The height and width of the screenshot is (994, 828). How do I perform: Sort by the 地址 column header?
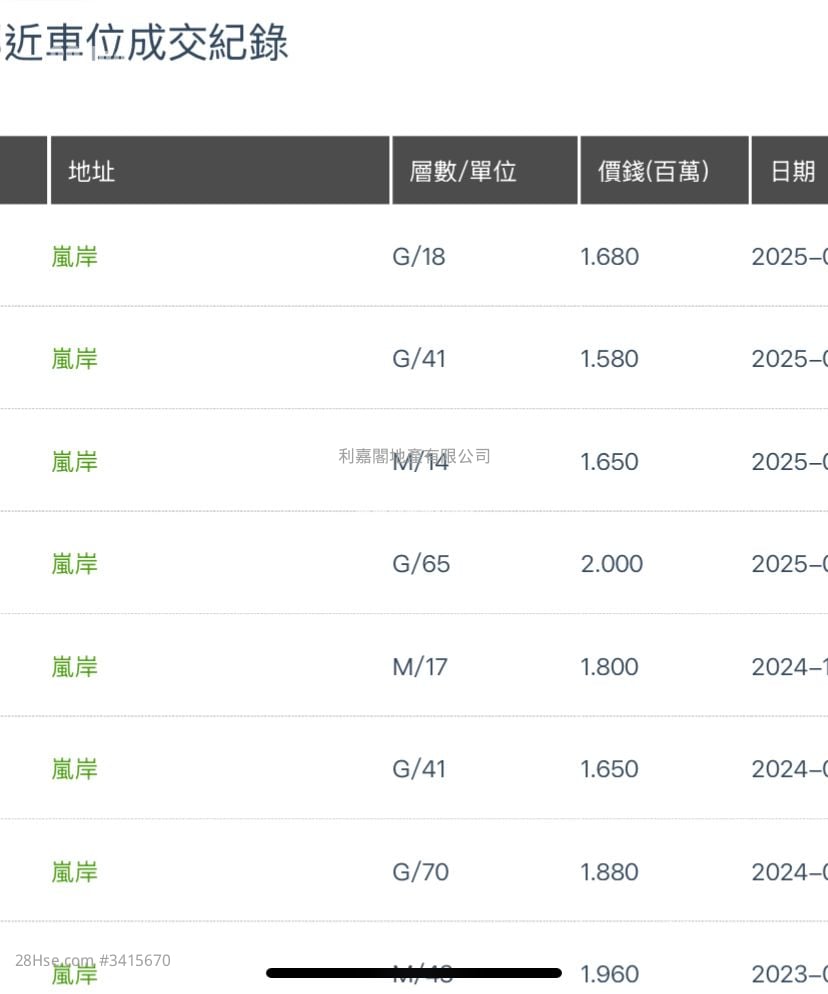coord(220,171)
